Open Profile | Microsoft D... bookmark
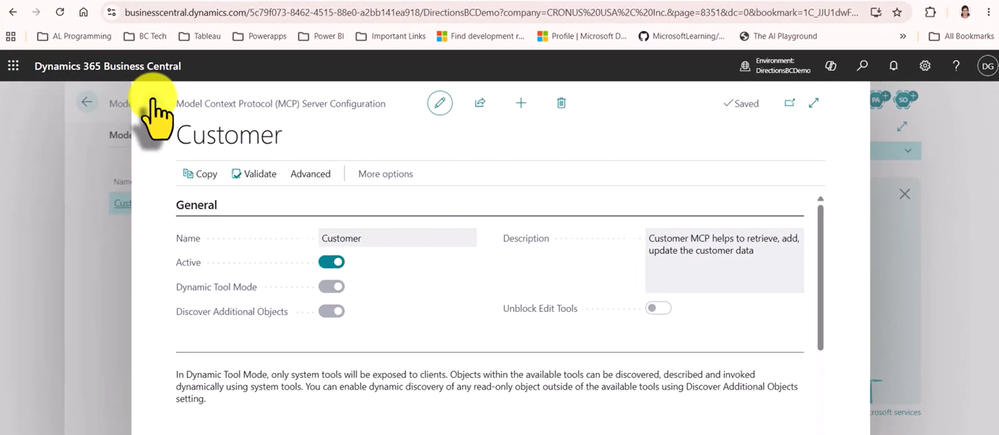Image resolution: width=999 pixels, height=435 pixels. pos(582,36)
